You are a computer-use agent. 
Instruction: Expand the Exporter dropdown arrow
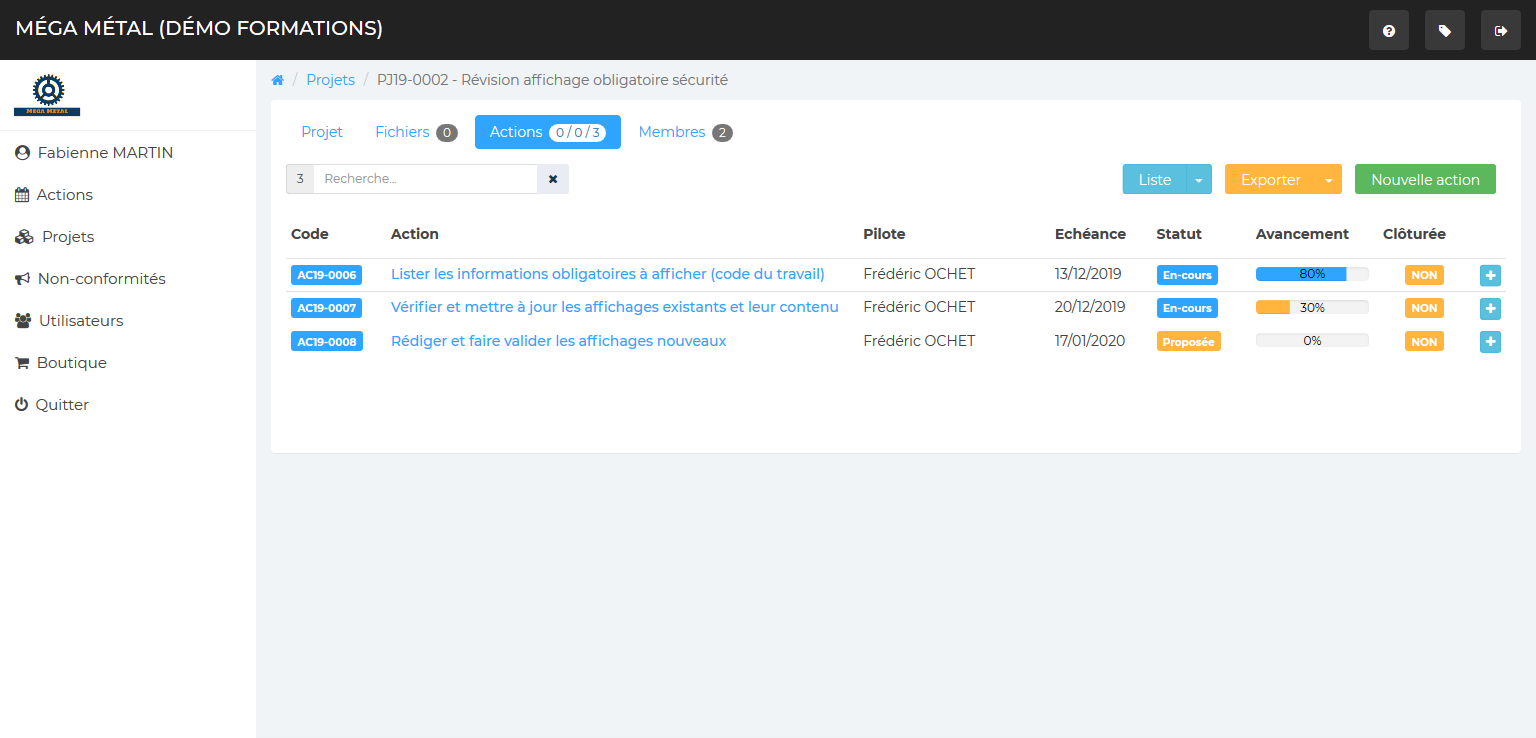(x=1328, y=180)
